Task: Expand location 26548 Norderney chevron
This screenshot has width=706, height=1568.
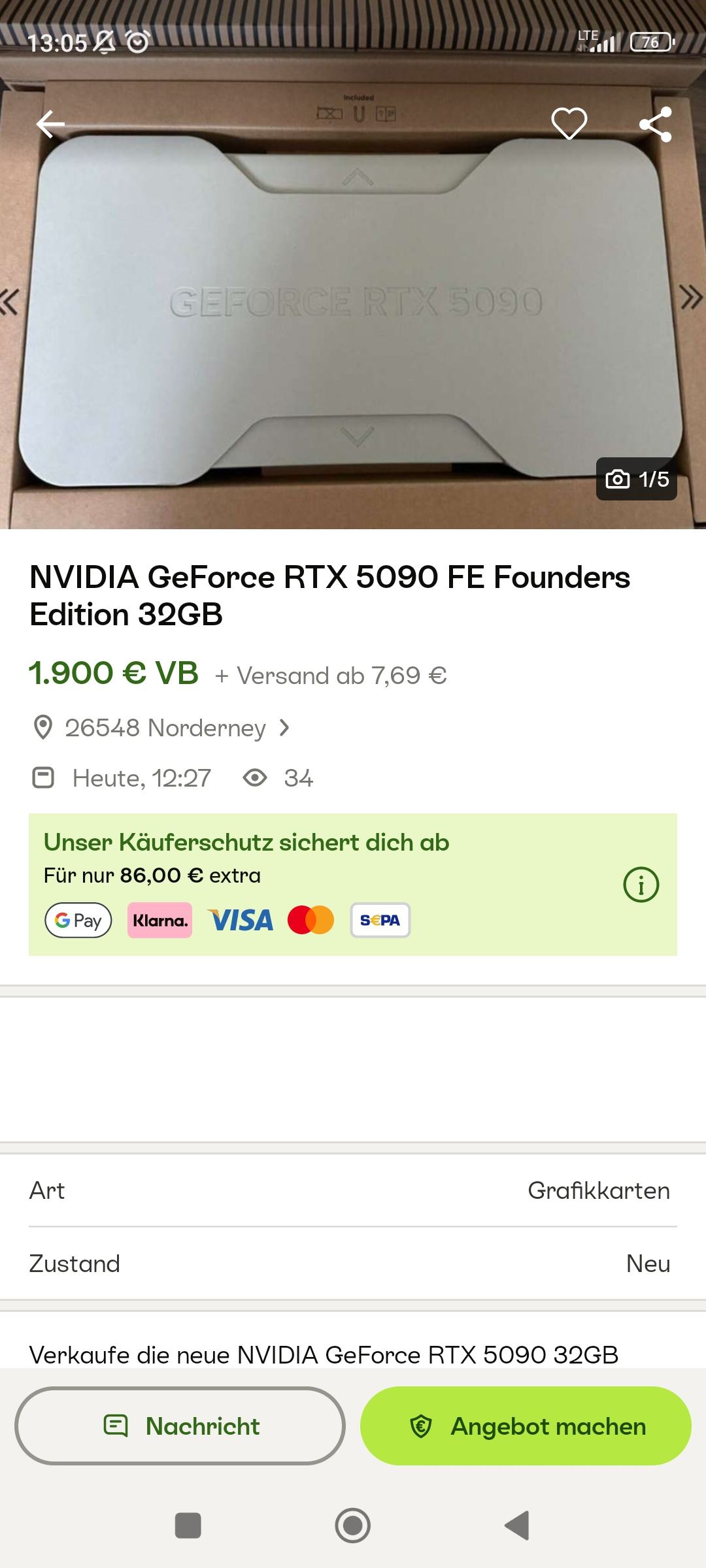Action: [284, 727]
